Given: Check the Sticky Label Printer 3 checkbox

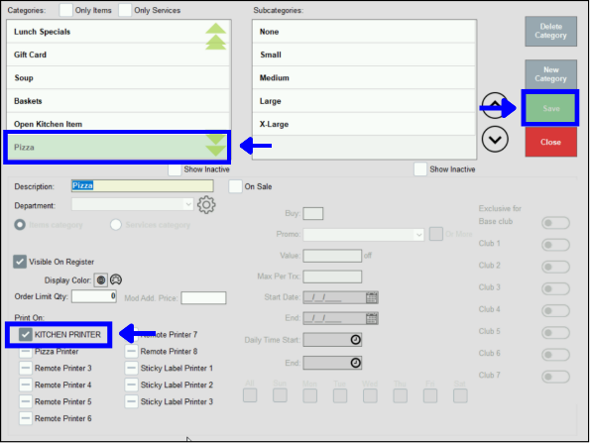Looking at the screenshot, I should [131, 401].
